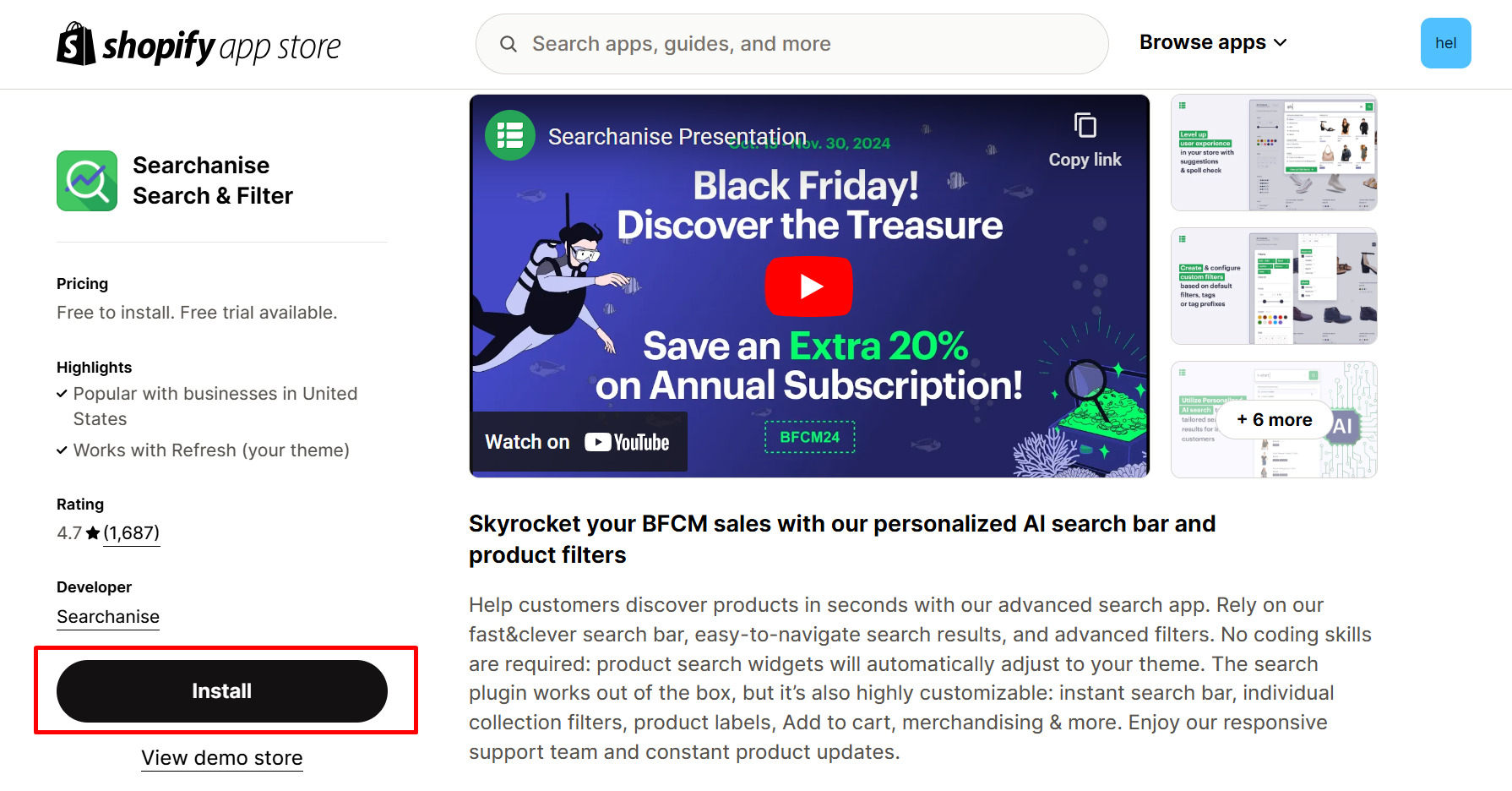
Task: Click the shopify app store wordmark
Action: pyautogui.click(x=221, y=46)
